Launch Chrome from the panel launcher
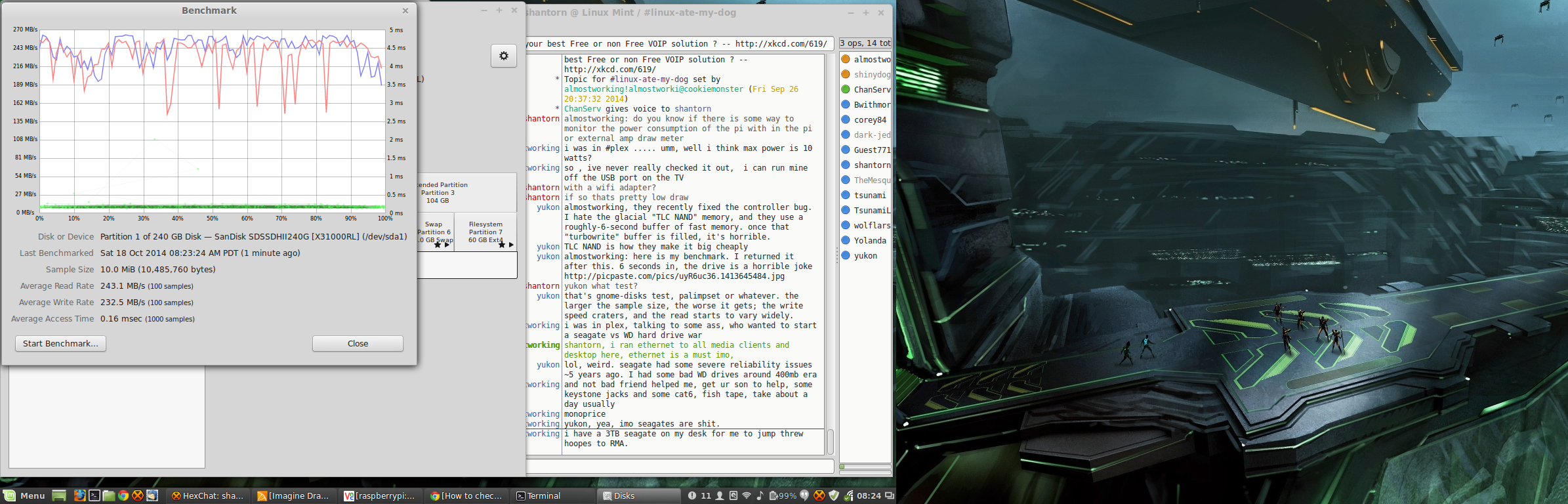This screenshot has width=1568, height=504. (x=123, y=495)
